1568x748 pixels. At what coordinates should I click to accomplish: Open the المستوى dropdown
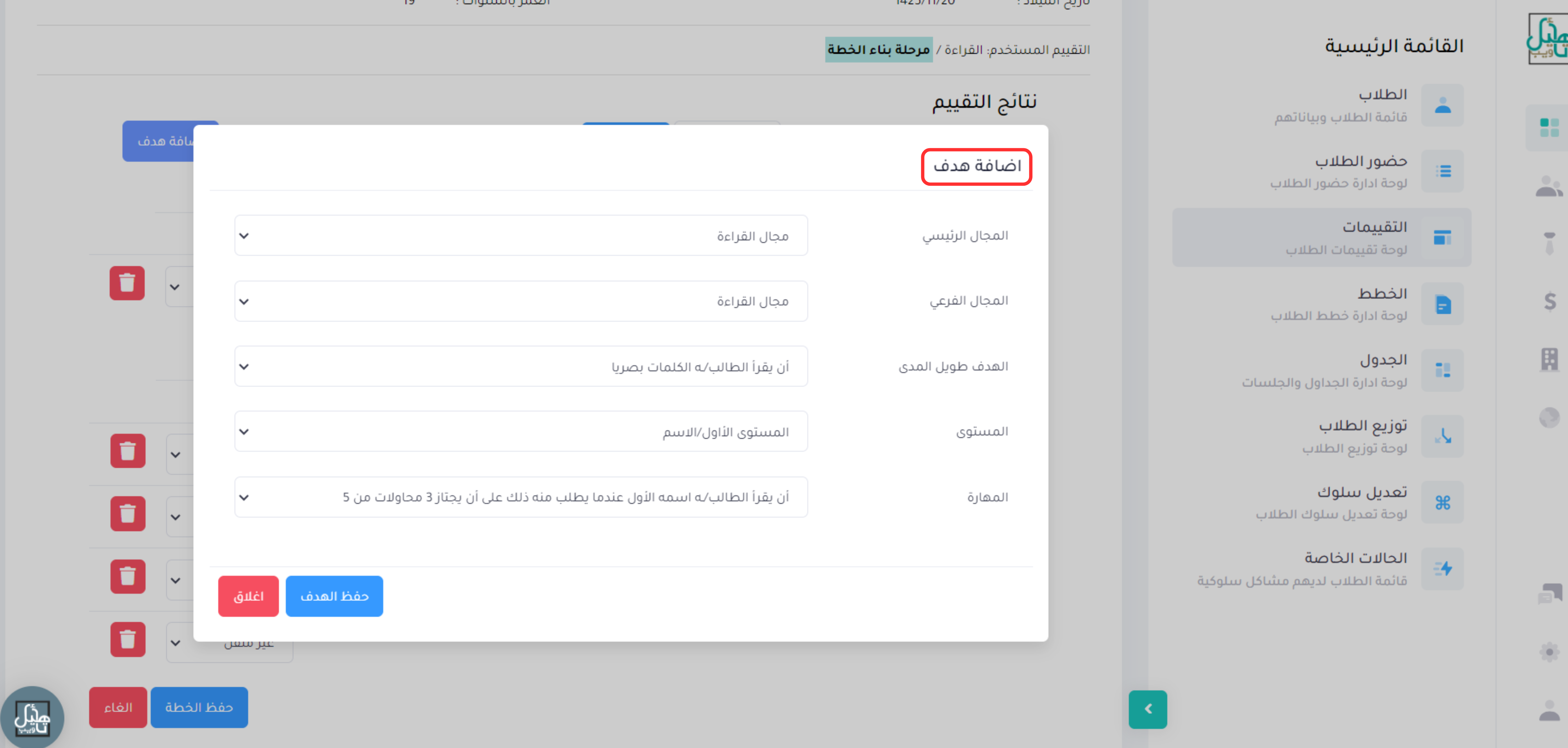click(521, 431)
